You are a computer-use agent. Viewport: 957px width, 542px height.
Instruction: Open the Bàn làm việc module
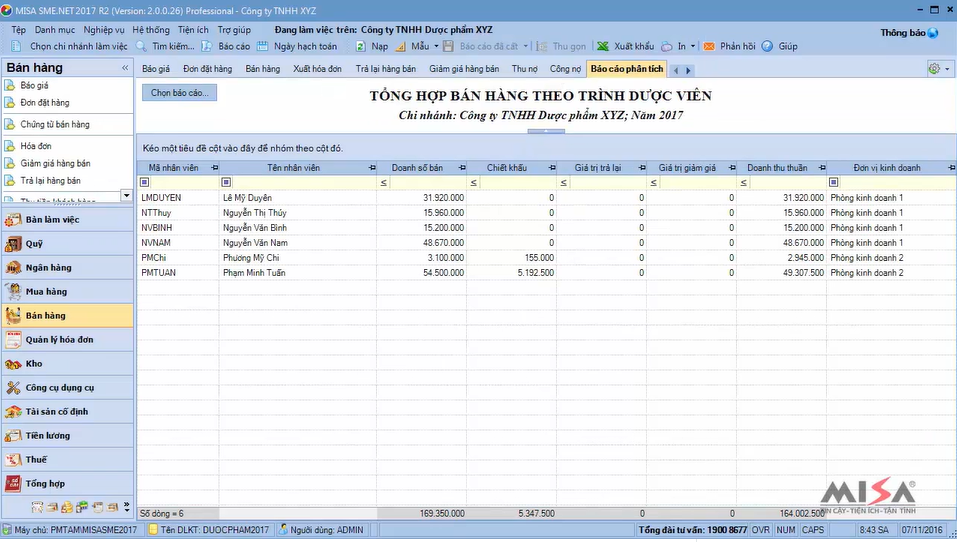coord(67,220)
